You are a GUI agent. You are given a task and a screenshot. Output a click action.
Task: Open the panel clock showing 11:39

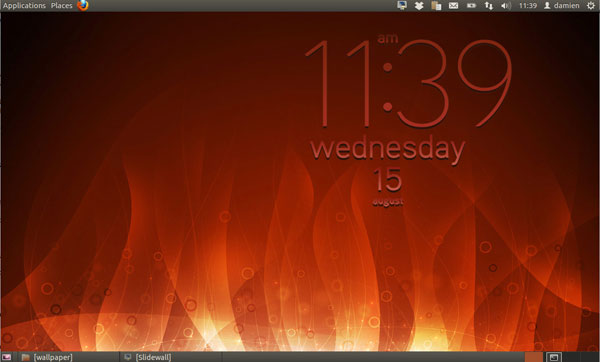coord(528,5)
